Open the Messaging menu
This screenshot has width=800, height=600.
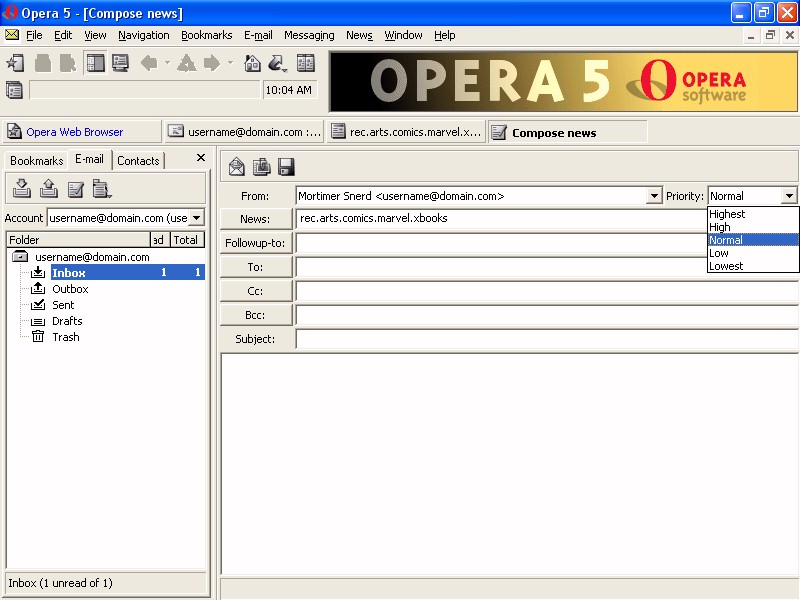tap(309, 35)
